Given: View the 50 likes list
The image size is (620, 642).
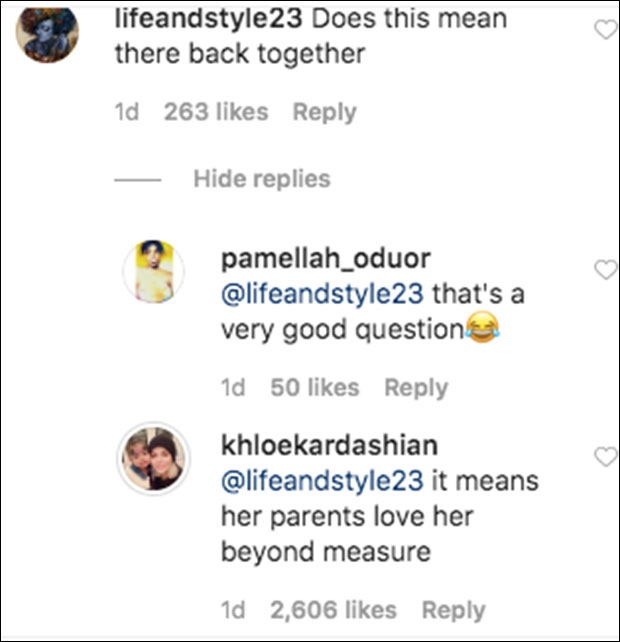Looking at the screenshot, I should point(315,388).
